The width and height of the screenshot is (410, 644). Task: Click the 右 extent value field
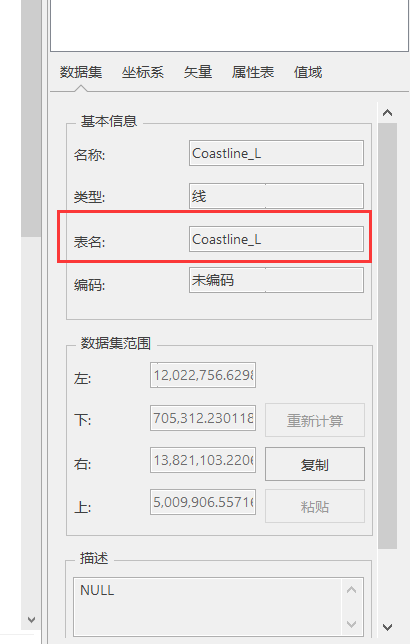pyautogui.click(x=203, y=460)
